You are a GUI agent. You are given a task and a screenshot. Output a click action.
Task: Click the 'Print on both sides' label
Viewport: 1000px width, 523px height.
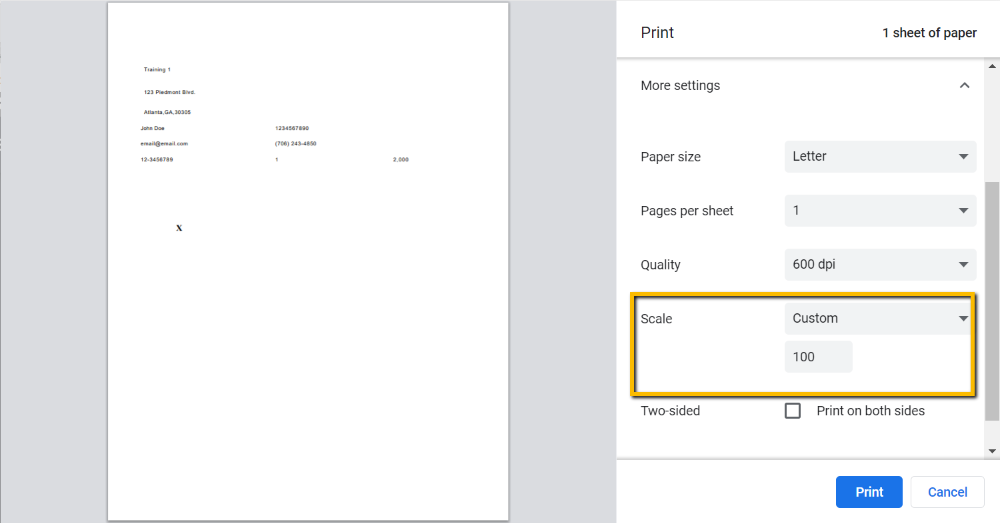coord(870,411)
